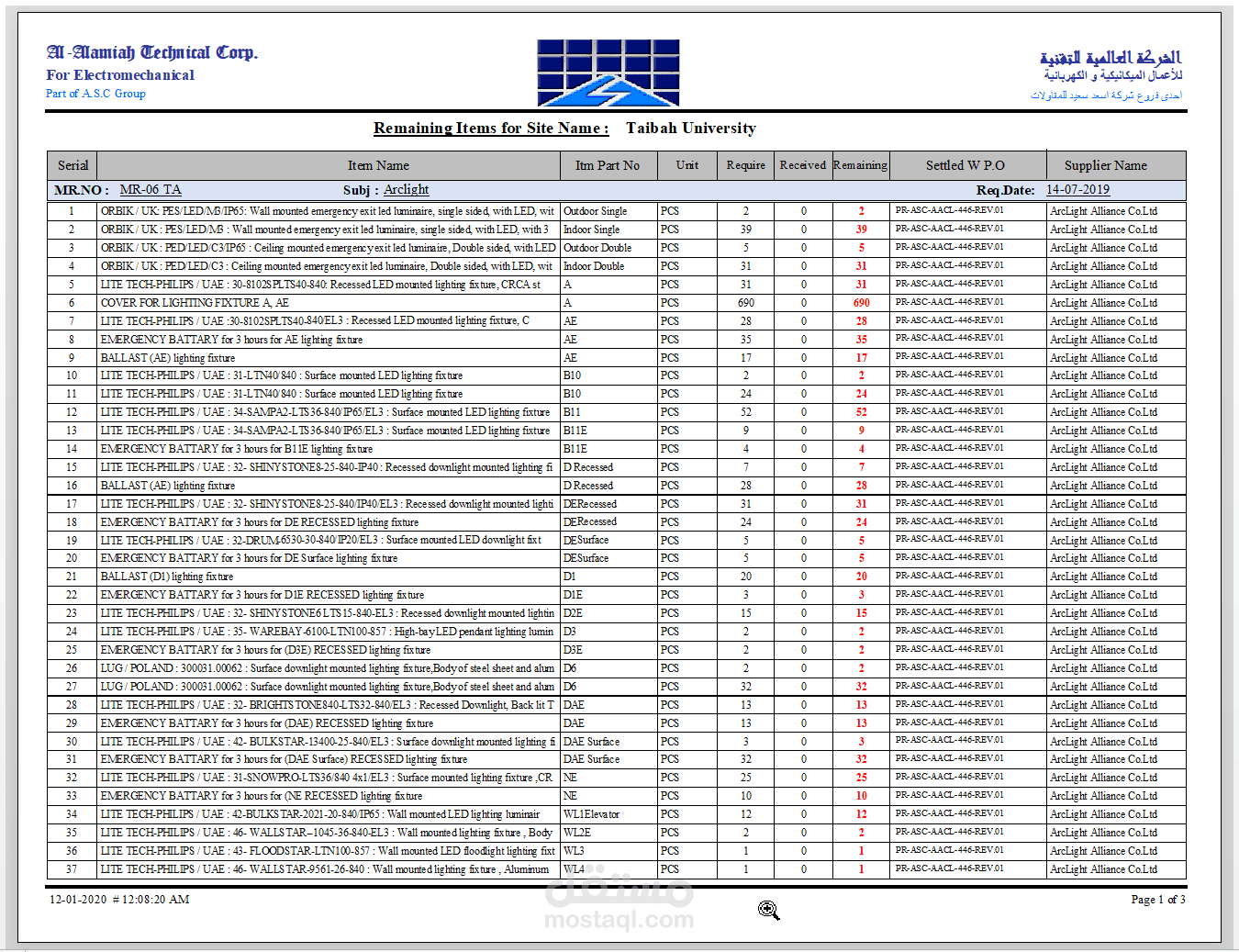1239x952 pixels.
Task: Click the timestamp 12-01-2020 # 12:08:20 AM
Action: point(119,900)
